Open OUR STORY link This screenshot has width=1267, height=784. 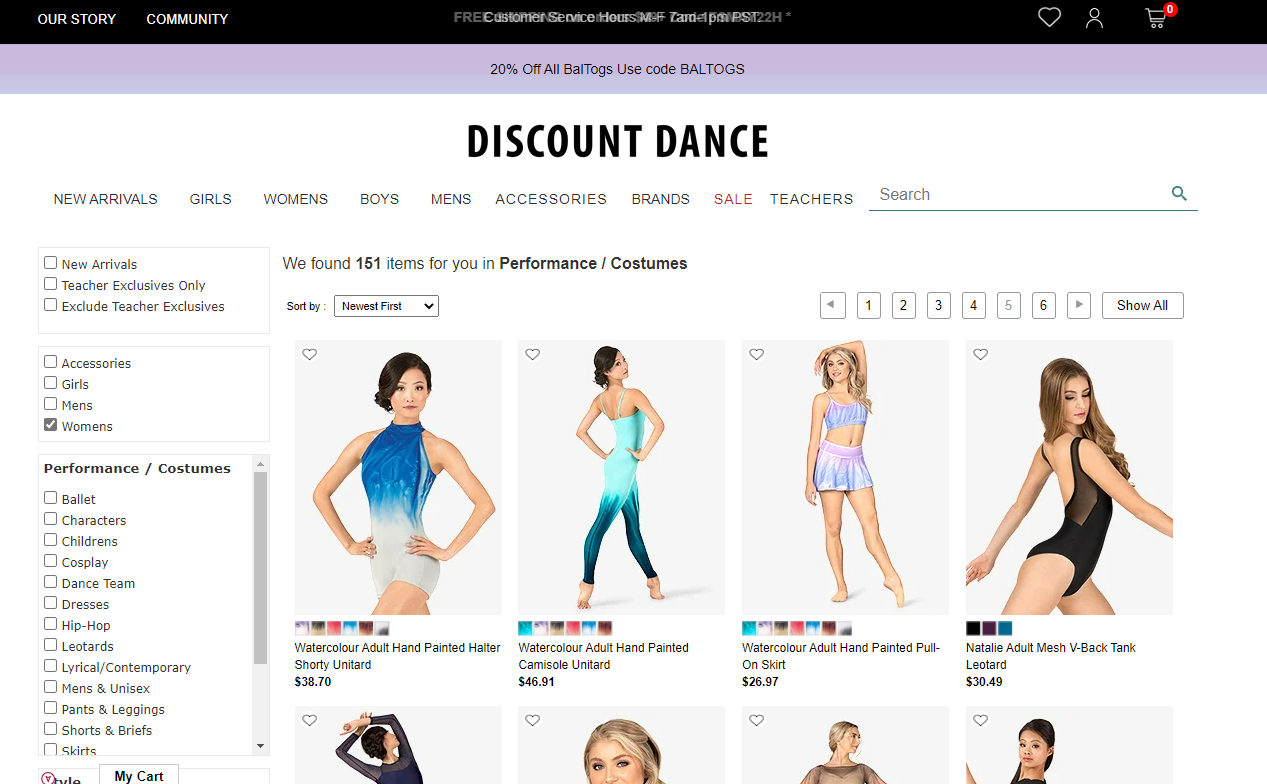tap(77, 19)
